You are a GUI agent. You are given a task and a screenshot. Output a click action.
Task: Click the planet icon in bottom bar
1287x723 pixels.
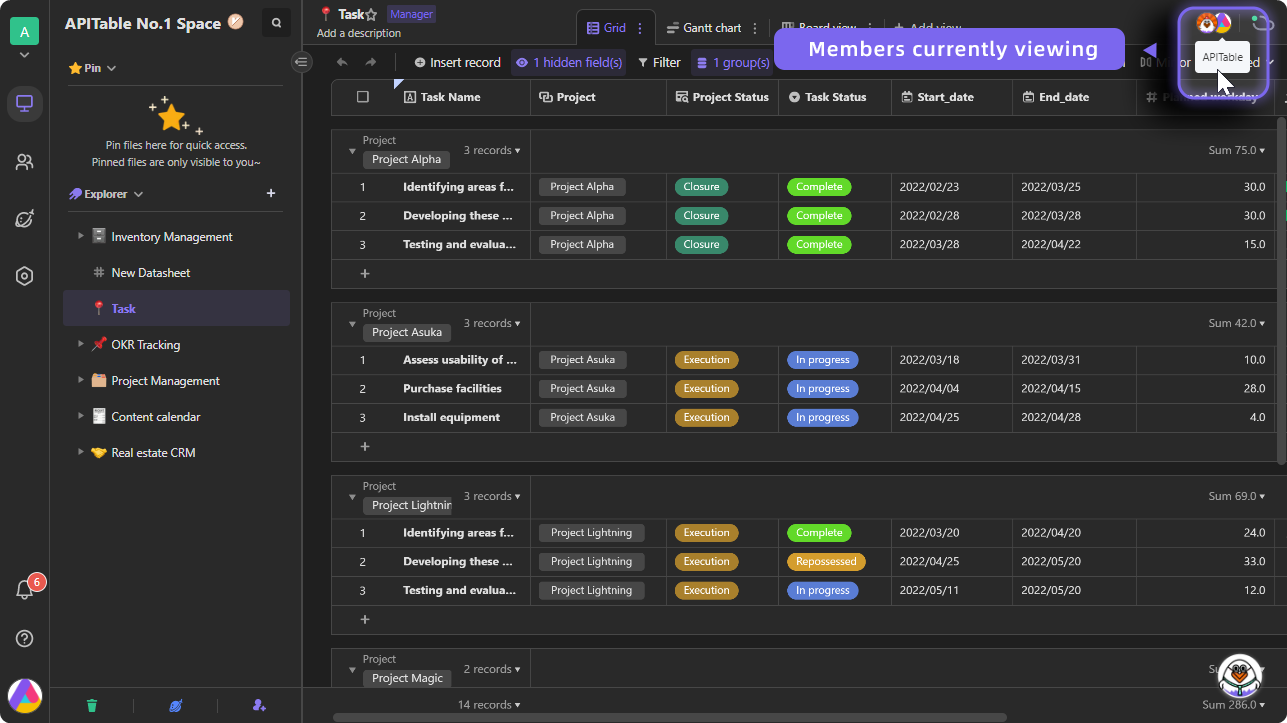click(x=176, y=705)
